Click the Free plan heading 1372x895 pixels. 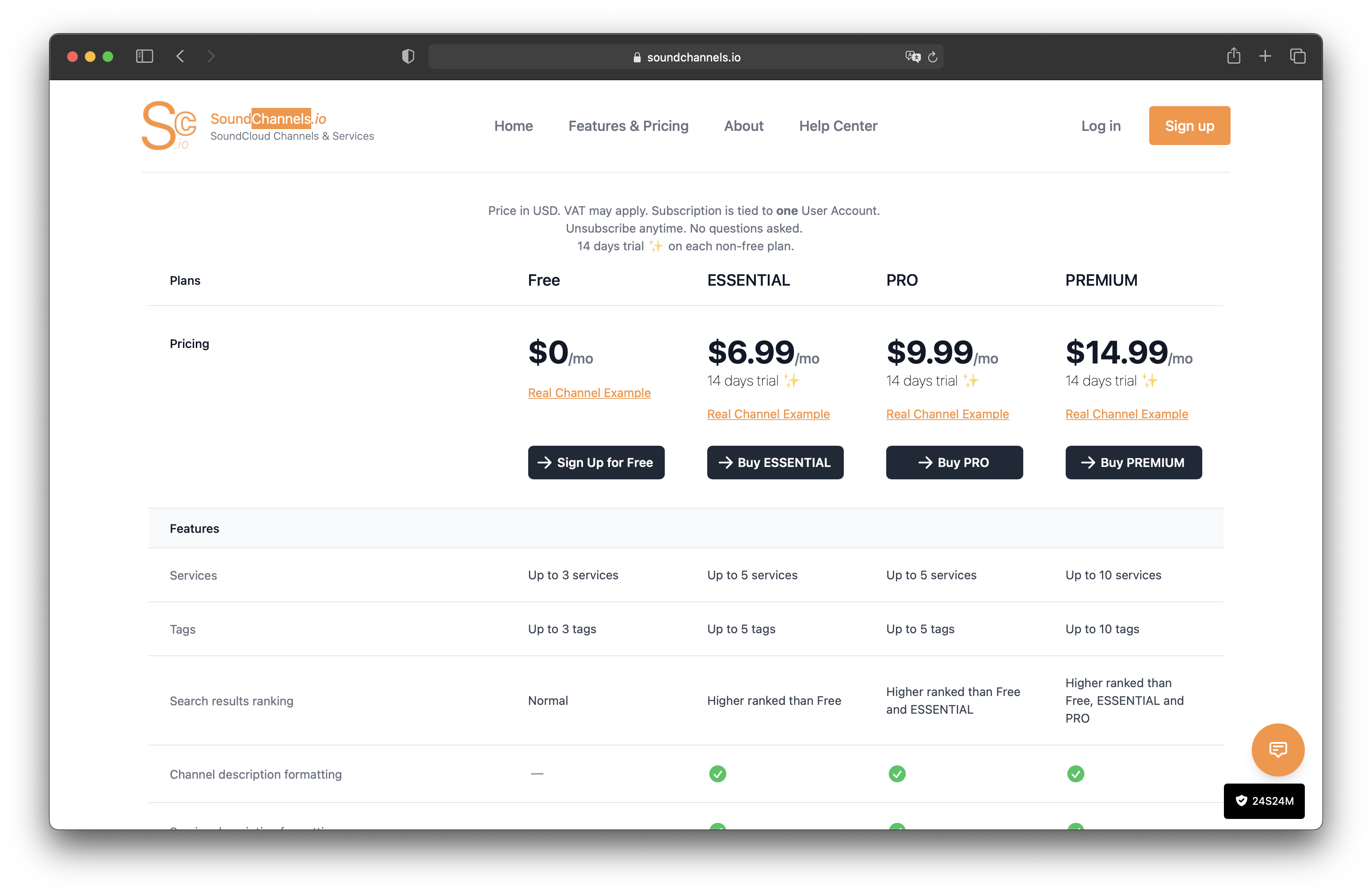point(544,280)
